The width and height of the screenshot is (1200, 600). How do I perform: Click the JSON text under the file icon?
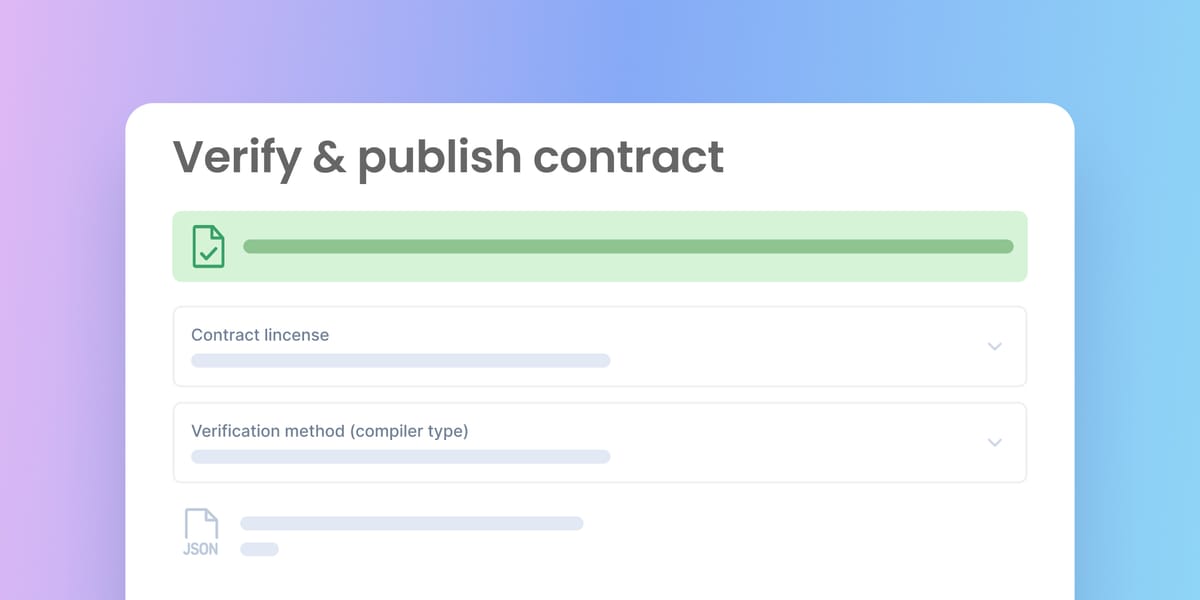pyautogui.click(x=201, y=550)
